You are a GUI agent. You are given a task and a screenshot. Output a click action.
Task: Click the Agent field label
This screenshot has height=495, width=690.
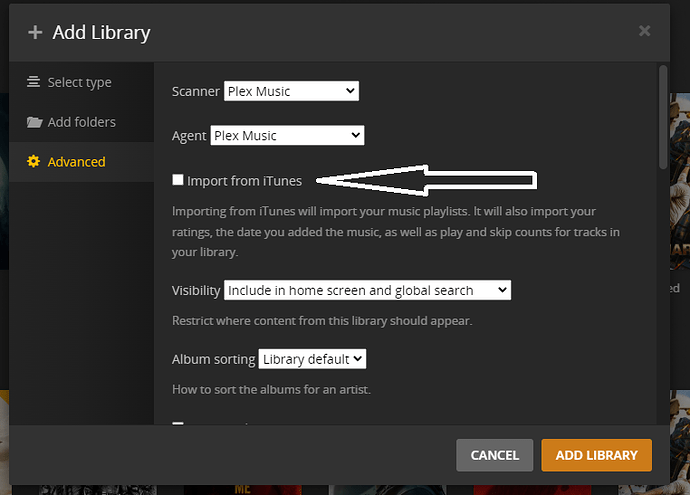click(189, 136)
